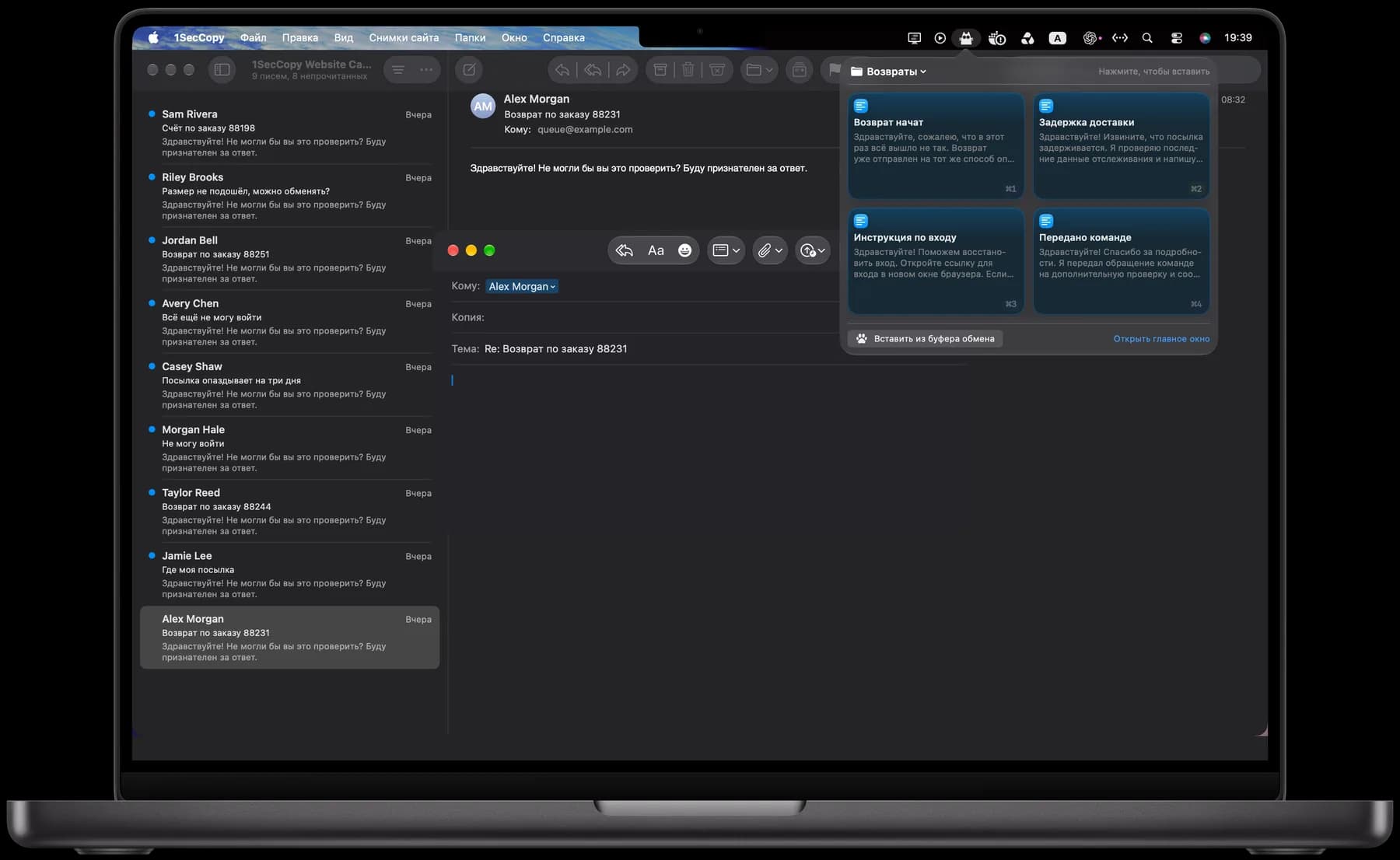
Task: Click the archive icon in Mail toolbar
Action: (x=660, y=70)
